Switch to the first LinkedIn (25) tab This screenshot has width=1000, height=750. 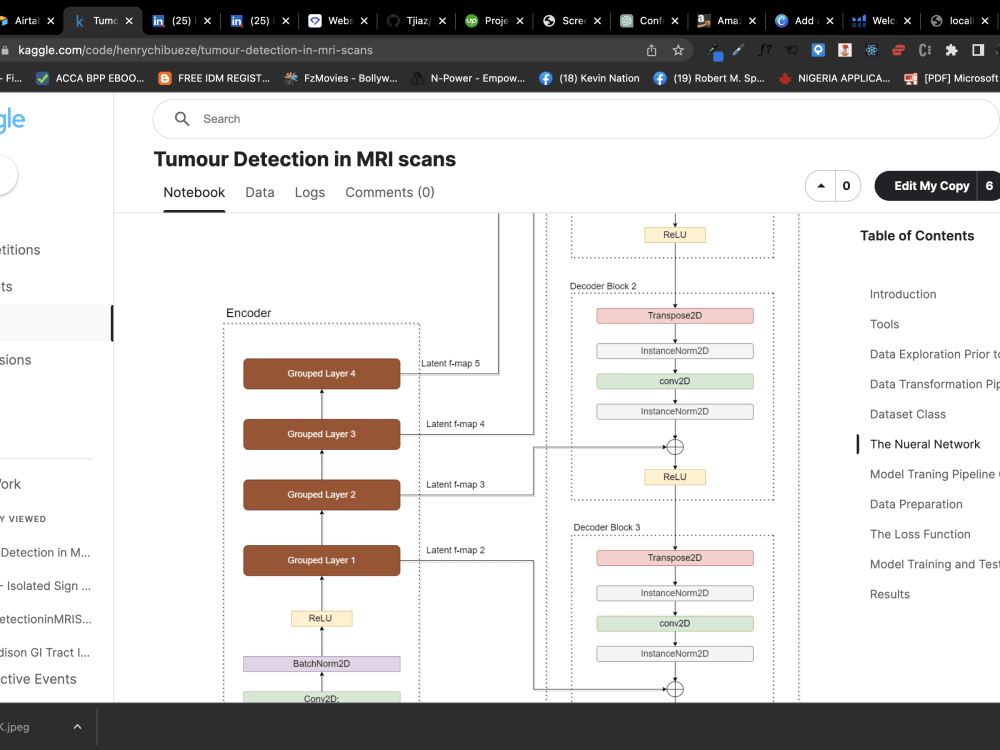click(180, 21)
